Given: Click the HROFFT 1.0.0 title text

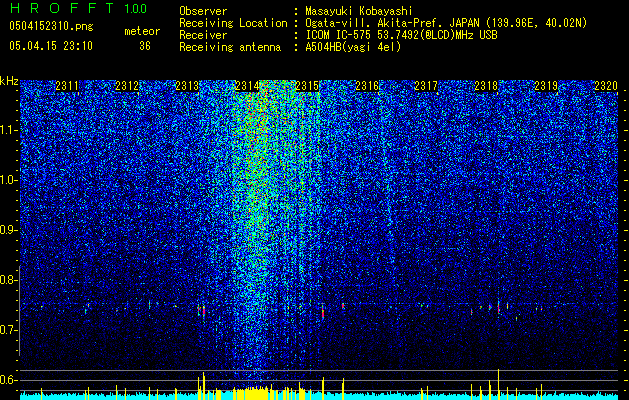Looking at the screenshot, I should pyautogui.click(x=78, y=8).
